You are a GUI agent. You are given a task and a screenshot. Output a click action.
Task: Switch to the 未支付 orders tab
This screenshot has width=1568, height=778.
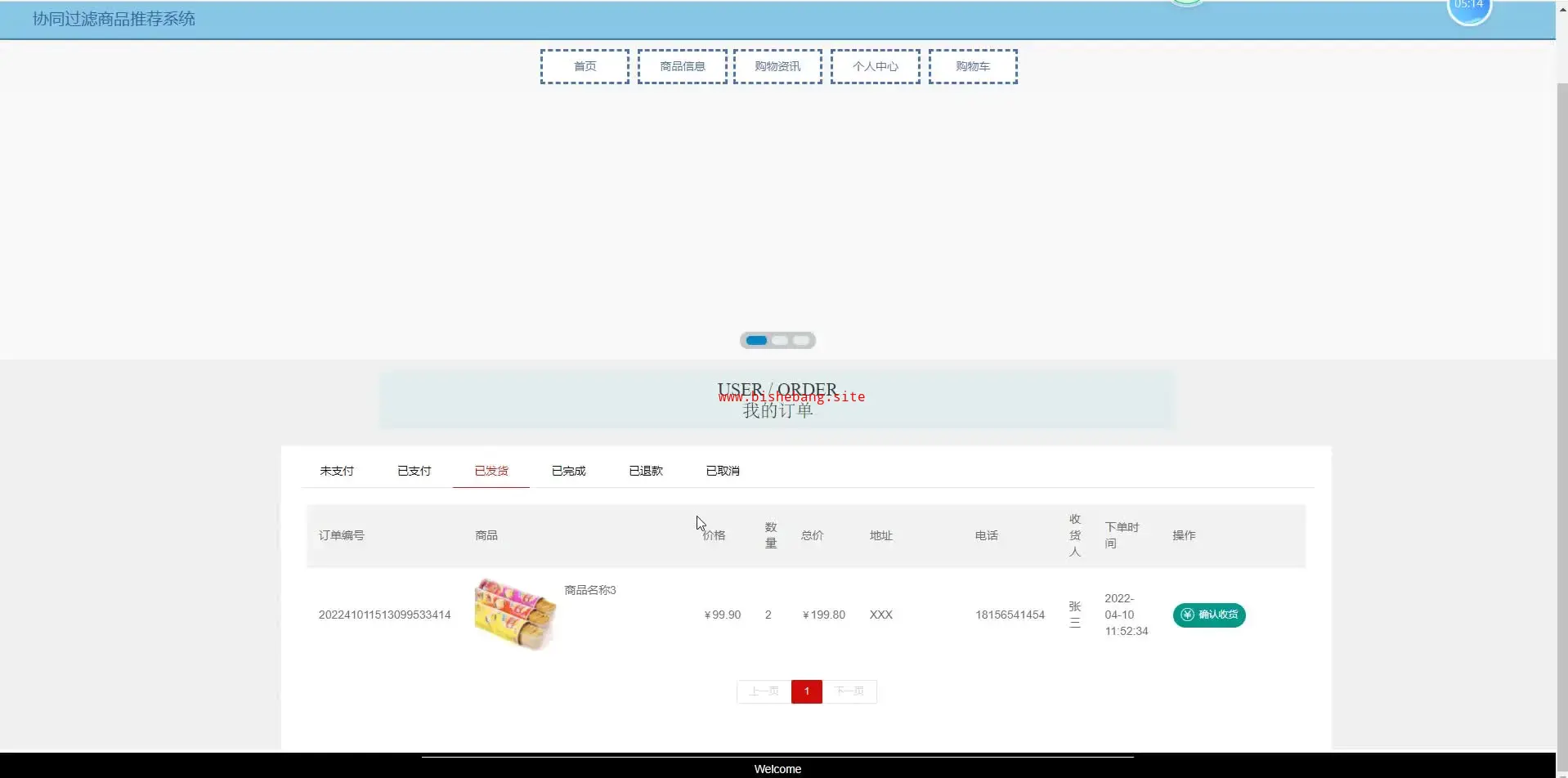pos(337,471)
